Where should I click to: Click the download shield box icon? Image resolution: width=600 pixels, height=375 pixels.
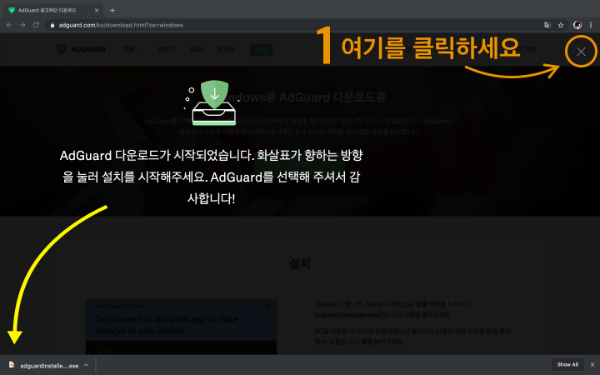[214, 103]
